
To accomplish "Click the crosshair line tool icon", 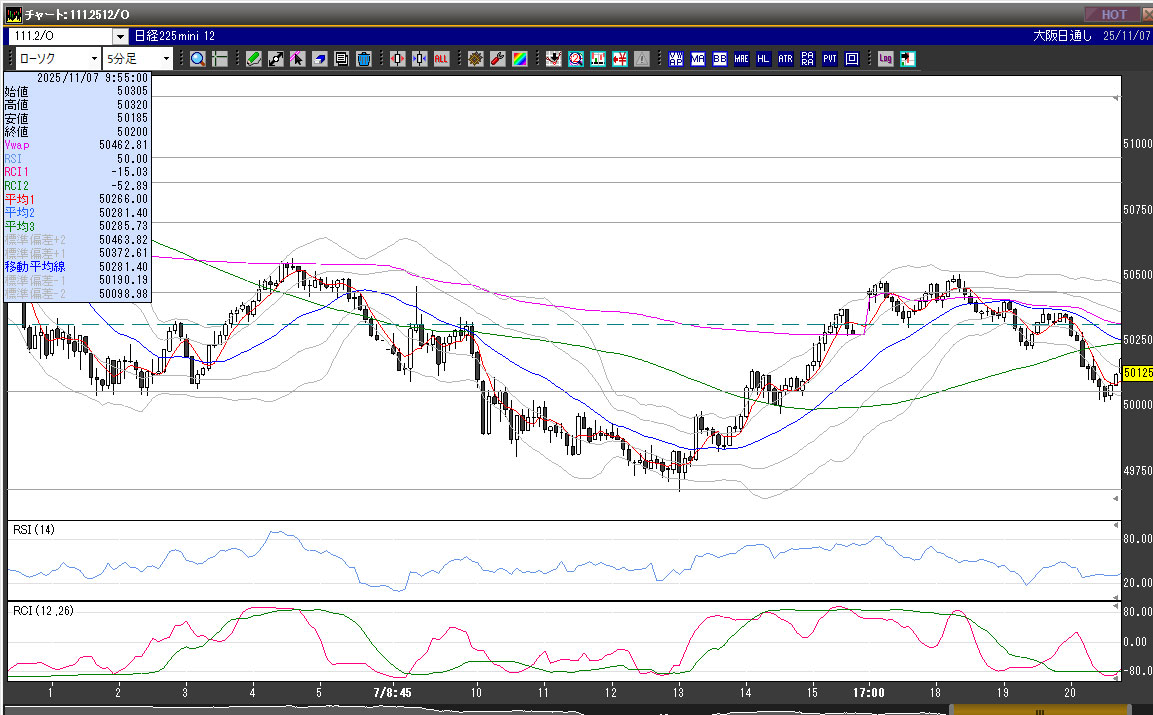I will (219, 59).
